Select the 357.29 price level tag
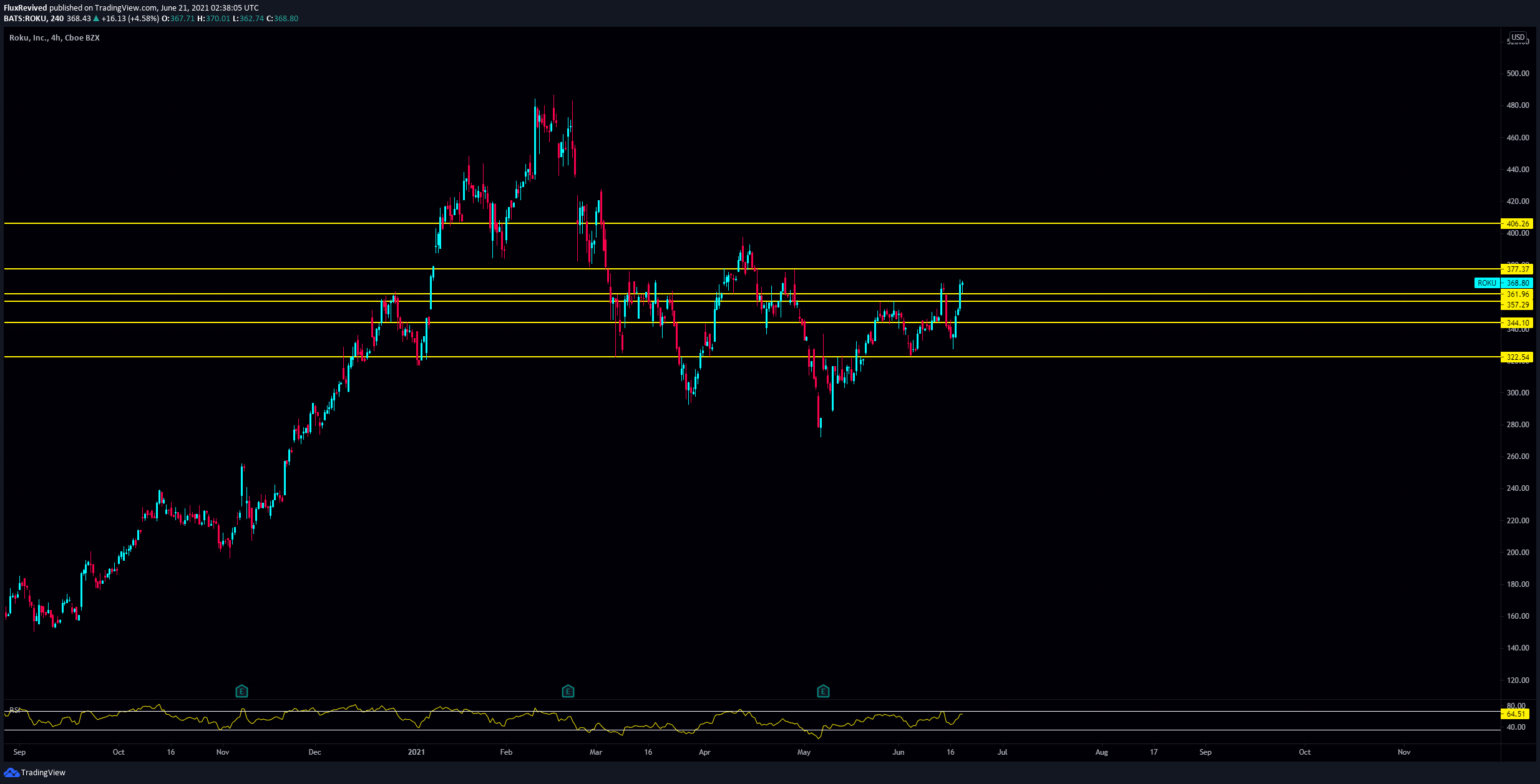Screen dimensions: 1540x784 point(1517,305)
